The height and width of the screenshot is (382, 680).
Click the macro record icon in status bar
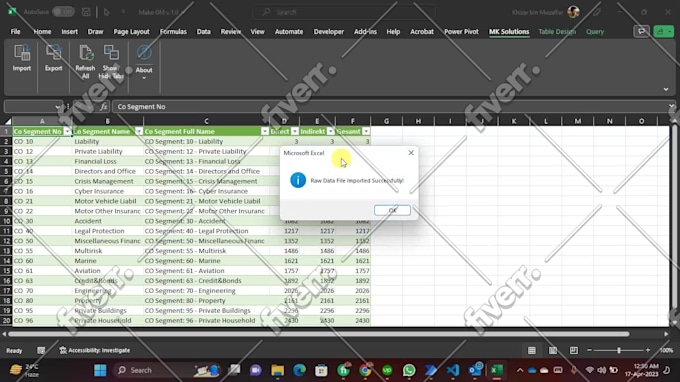pyautogui.click(x=41, y=350)
